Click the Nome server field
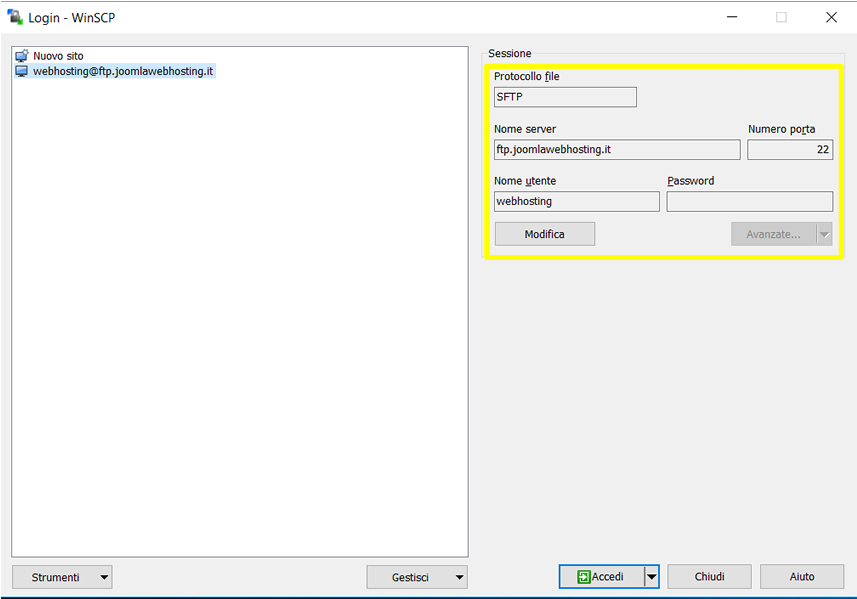Screen dimensions: 857x599 [616, 150]
